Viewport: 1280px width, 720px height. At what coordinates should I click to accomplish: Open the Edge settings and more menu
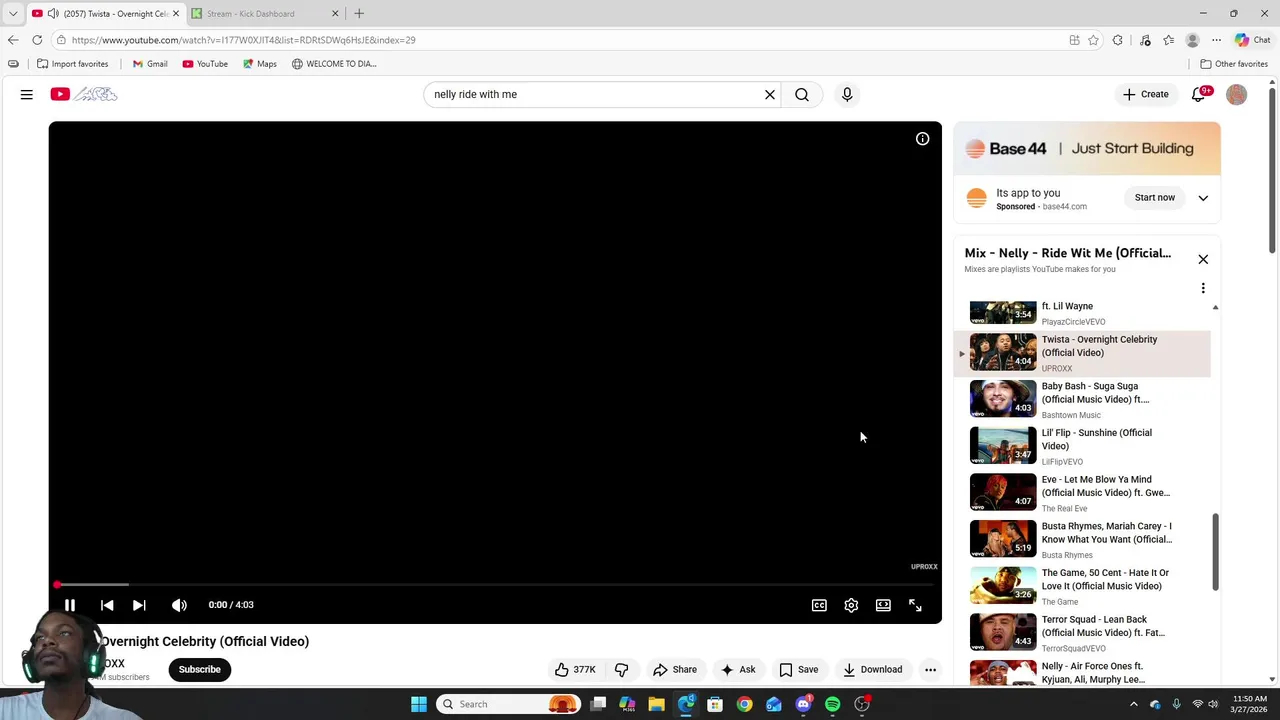point(1216,40)
